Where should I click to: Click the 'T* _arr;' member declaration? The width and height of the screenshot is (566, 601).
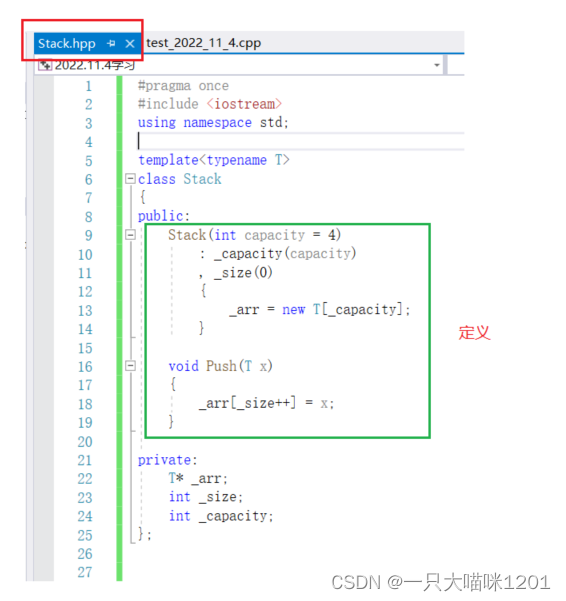pos(198,478)
